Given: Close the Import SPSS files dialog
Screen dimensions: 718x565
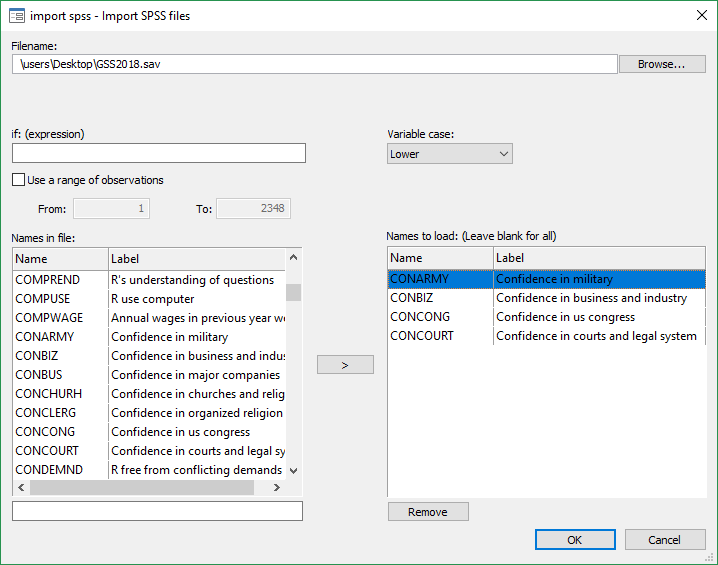Looking at the screenshot, I should 702,15.
